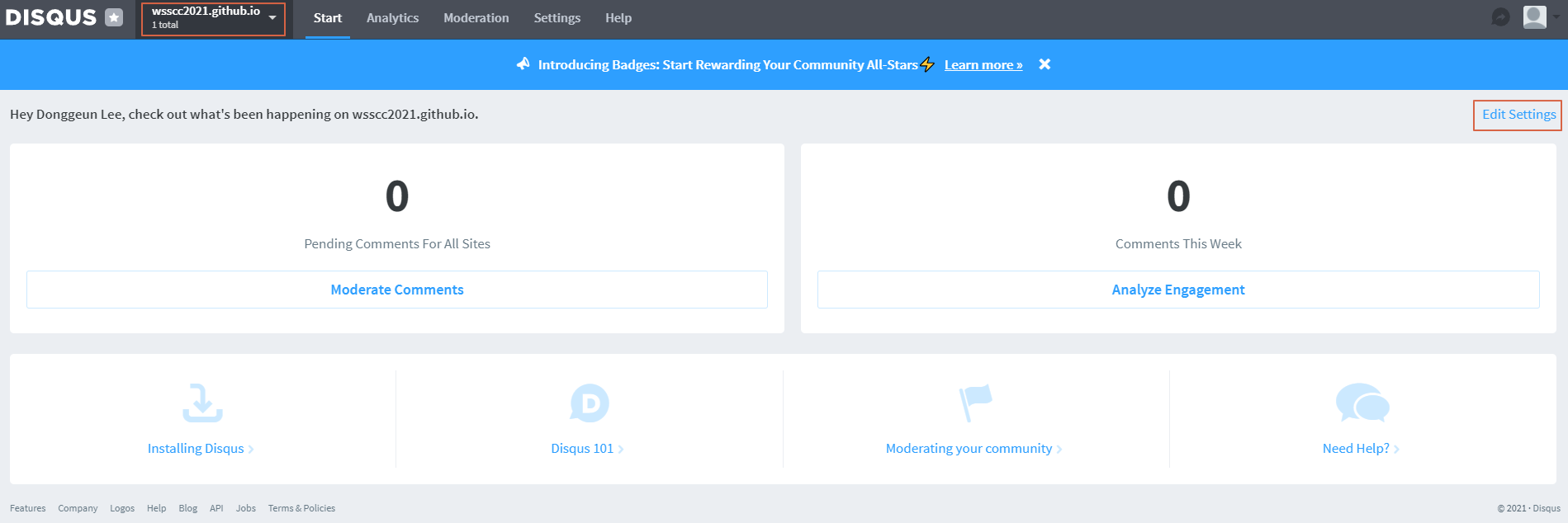Click the Introducing Badges announcement text
The width and height of the screenshot is (1568, 523).
point(727,64)
